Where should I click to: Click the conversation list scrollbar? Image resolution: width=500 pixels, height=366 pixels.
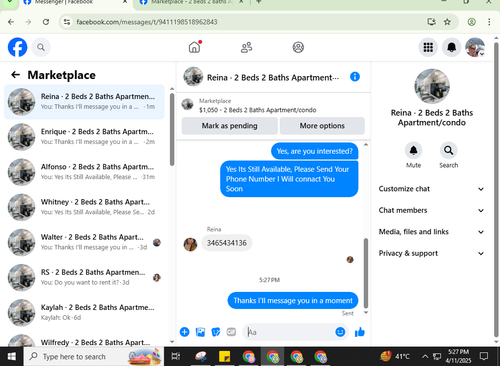(172, 129)
